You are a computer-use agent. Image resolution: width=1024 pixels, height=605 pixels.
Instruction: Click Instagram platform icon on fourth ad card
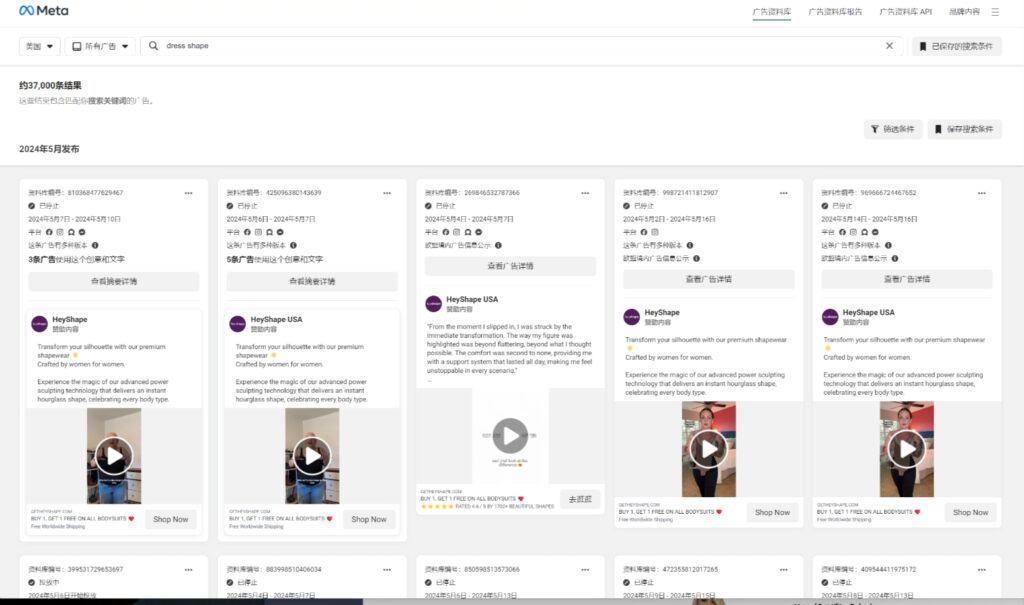tap(655, 232)
